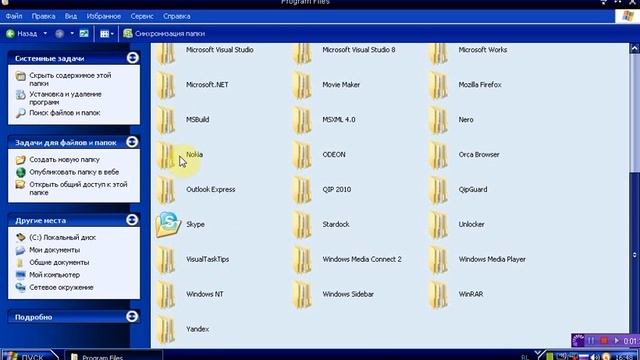Open the Back button history dropdown arrow
640x360 pixels.
pos(45,33)
